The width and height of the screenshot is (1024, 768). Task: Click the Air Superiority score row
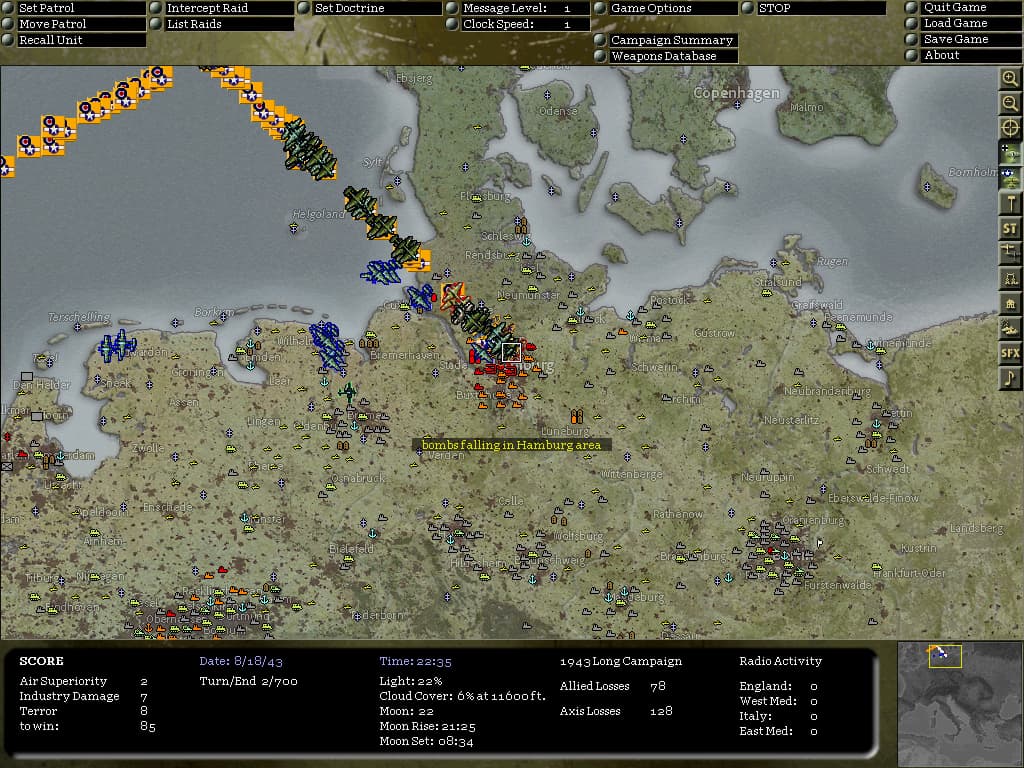click(84, 681)
